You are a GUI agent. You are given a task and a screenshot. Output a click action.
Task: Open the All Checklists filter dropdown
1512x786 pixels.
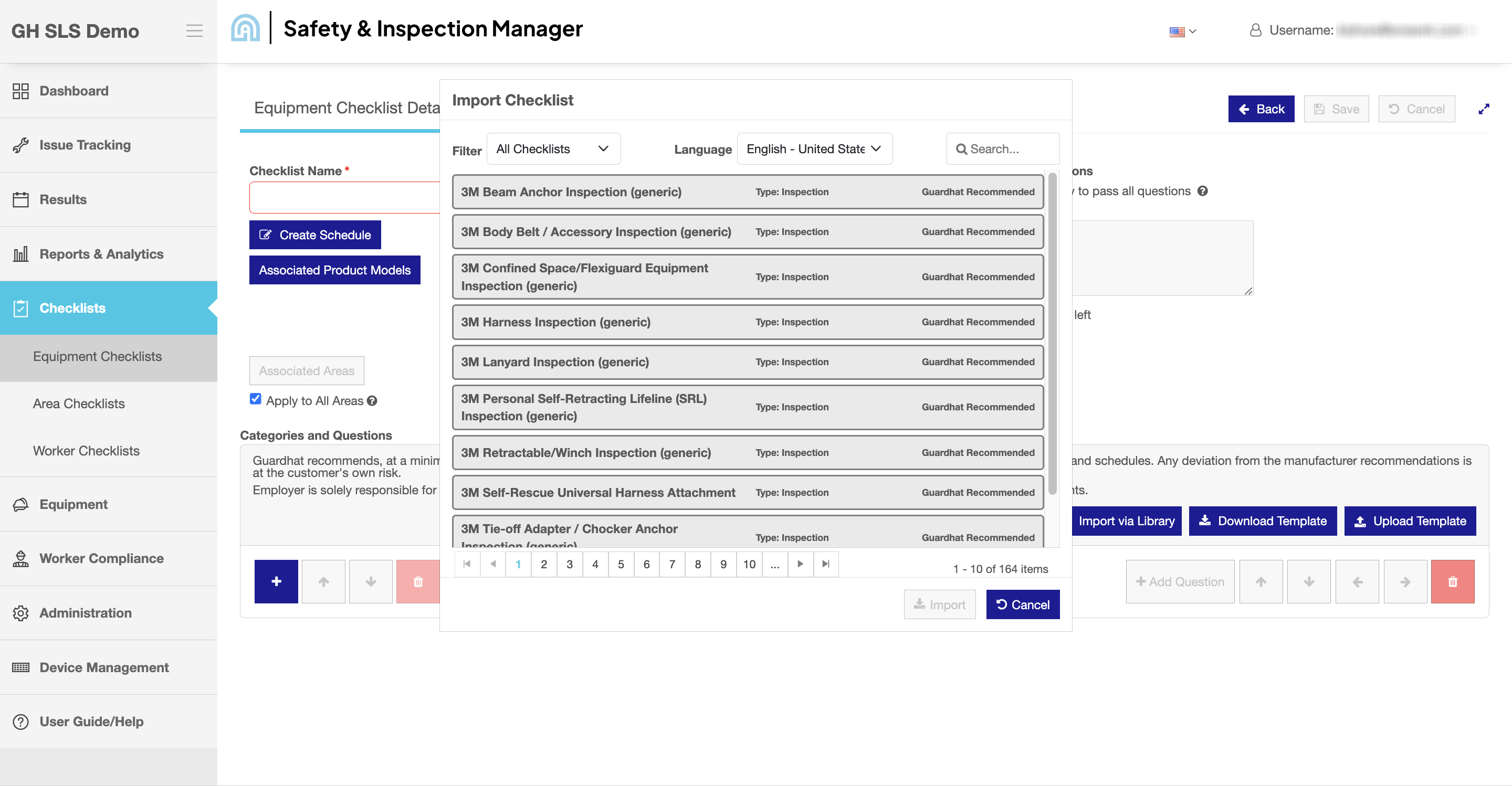553,149
